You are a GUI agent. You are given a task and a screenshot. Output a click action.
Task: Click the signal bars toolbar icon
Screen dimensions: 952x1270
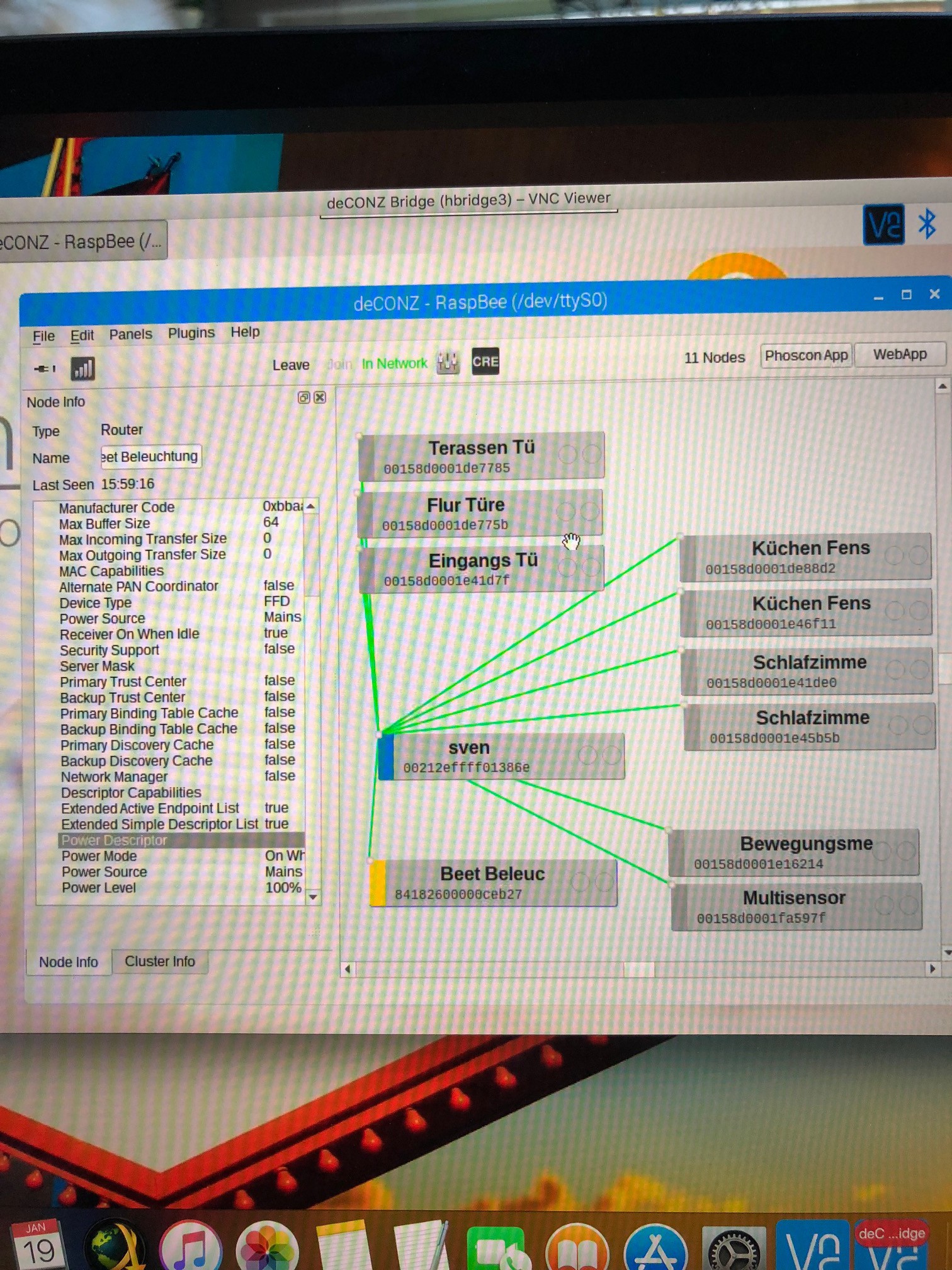[83, 369]
